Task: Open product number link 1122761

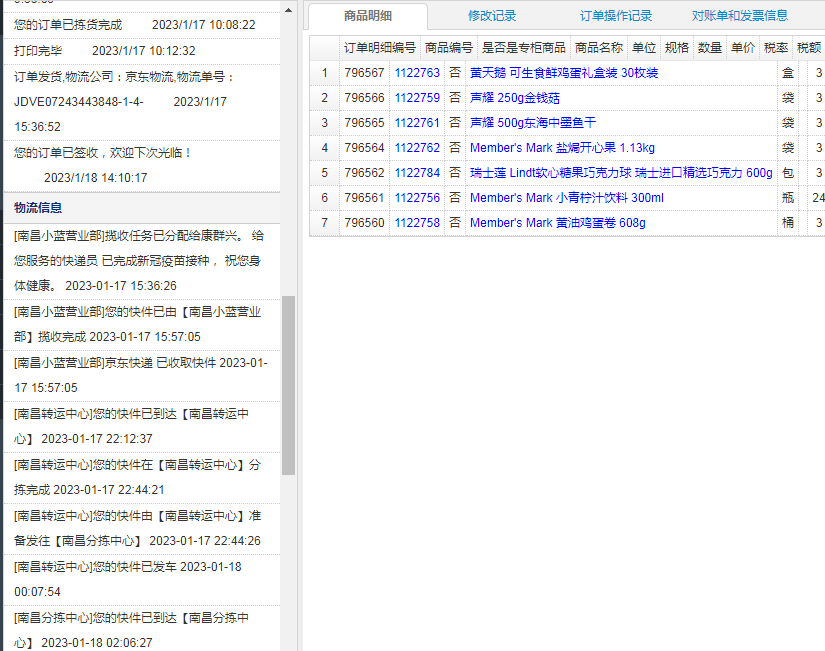Action: pyautogui.click(x=417, y=123)
